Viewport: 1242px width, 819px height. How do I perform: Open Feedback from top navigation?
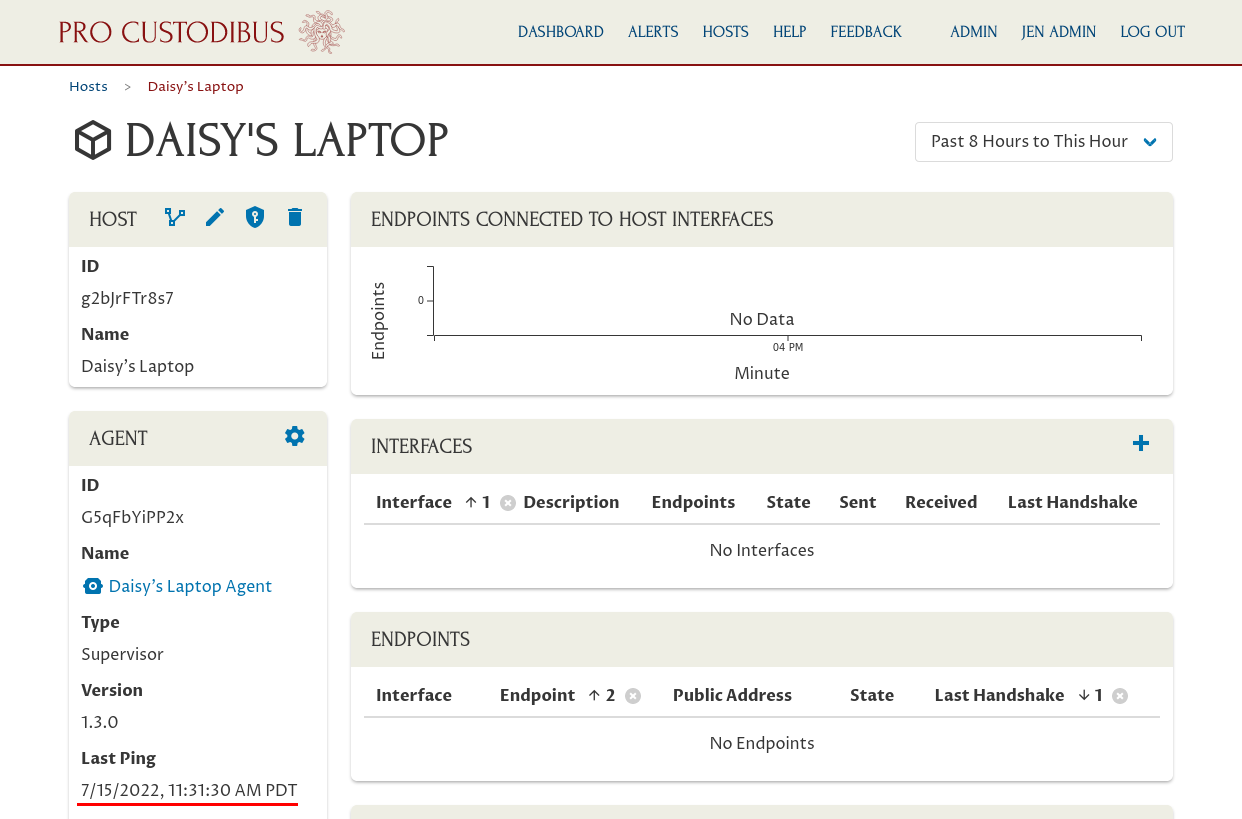[x=866, y=32]
